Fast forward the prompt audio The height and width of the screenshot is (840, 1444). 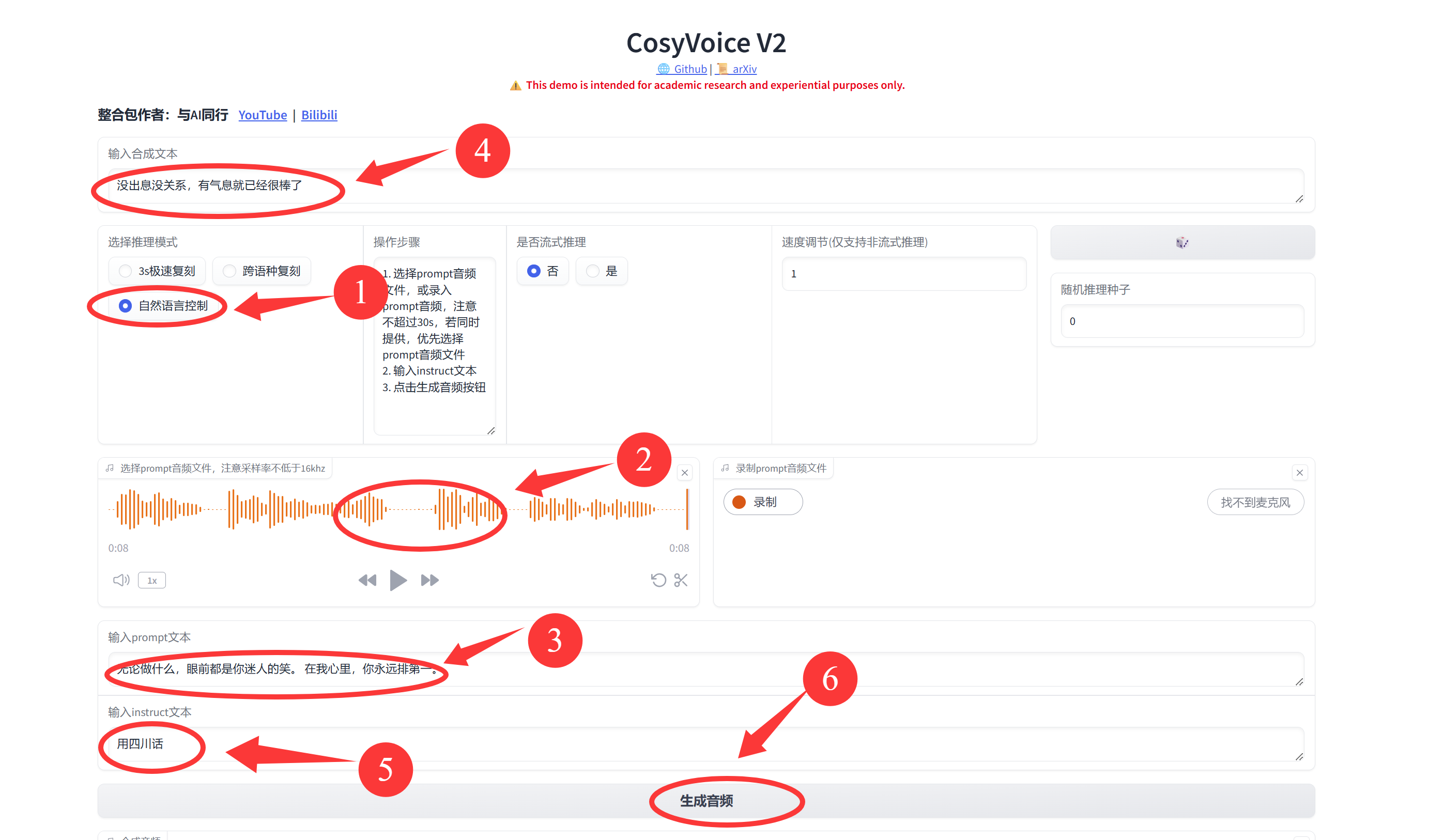(430, 580)
